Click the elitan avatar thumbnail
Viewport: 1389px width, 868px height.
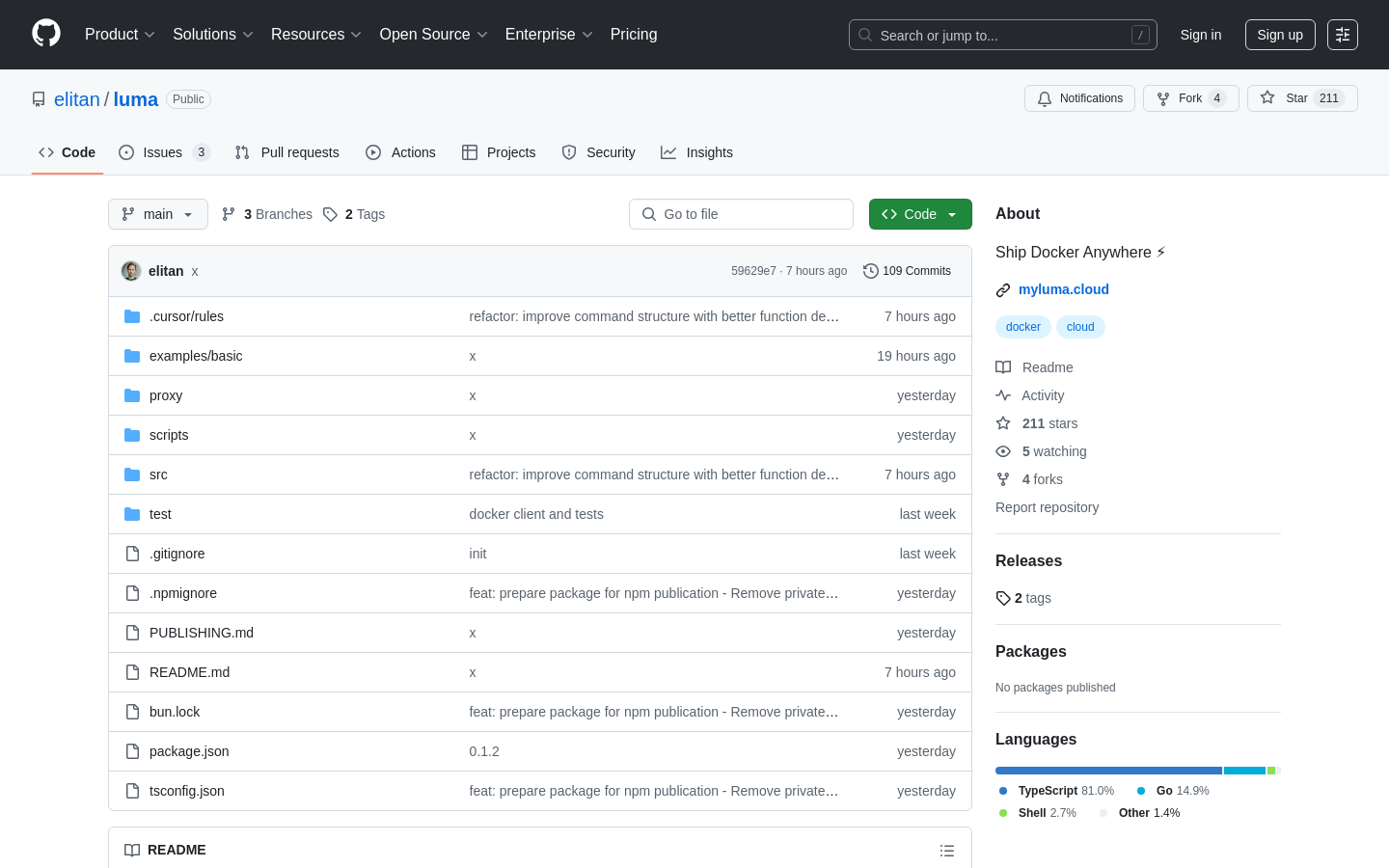point(131,271)
